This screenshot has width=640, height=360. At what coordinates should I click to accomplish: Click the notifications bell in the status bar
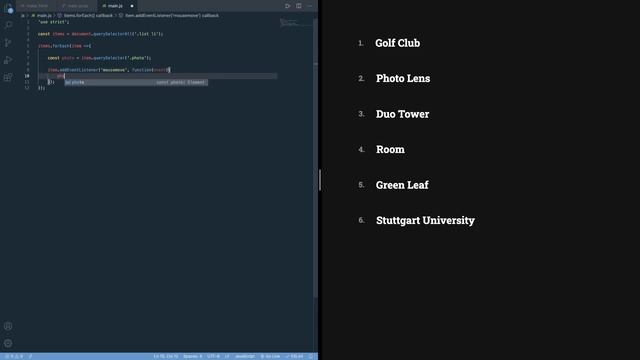311,356
